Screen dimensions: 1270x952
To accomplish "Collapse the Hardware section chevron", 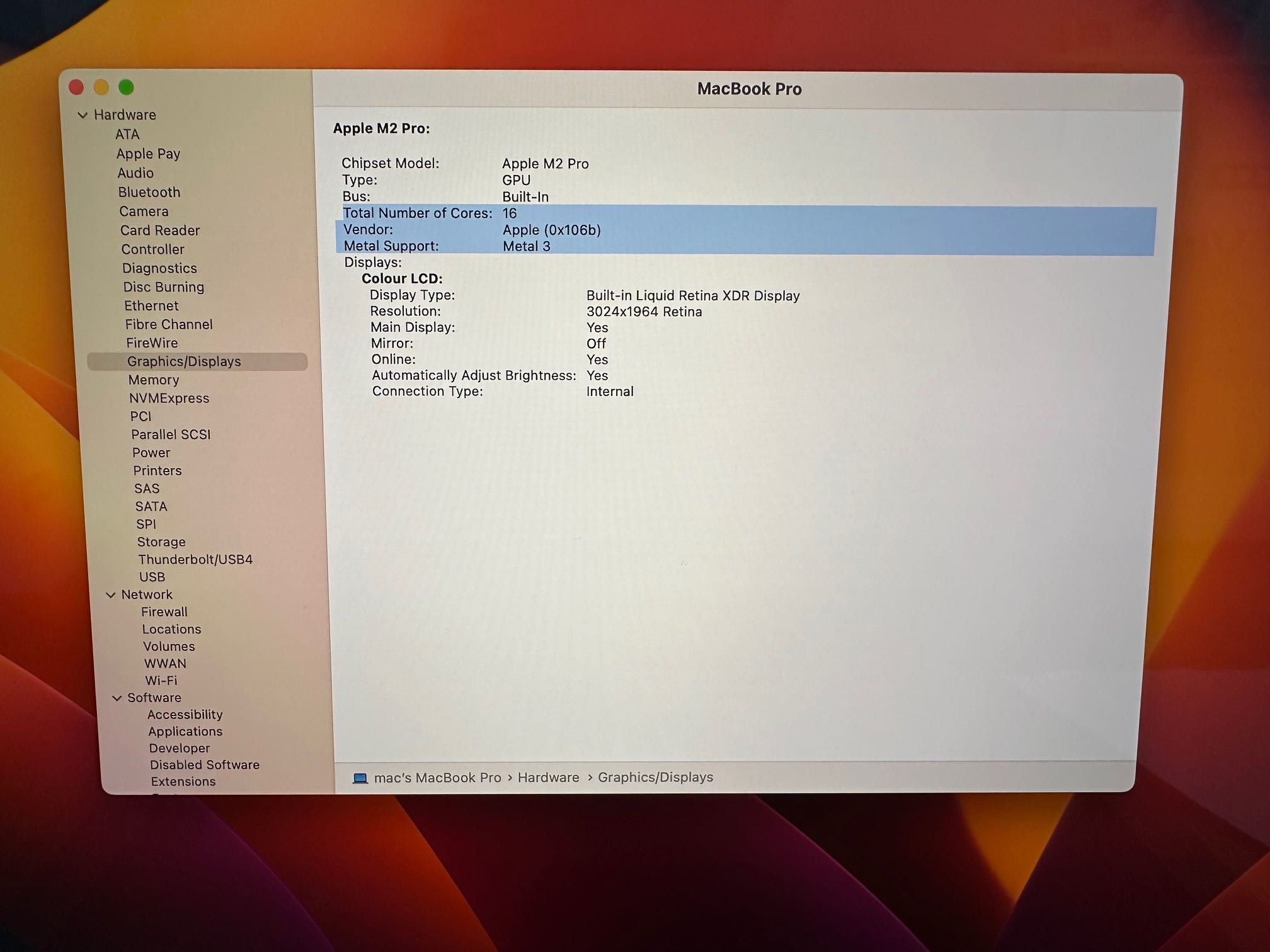I will click(x=83, y=115).
